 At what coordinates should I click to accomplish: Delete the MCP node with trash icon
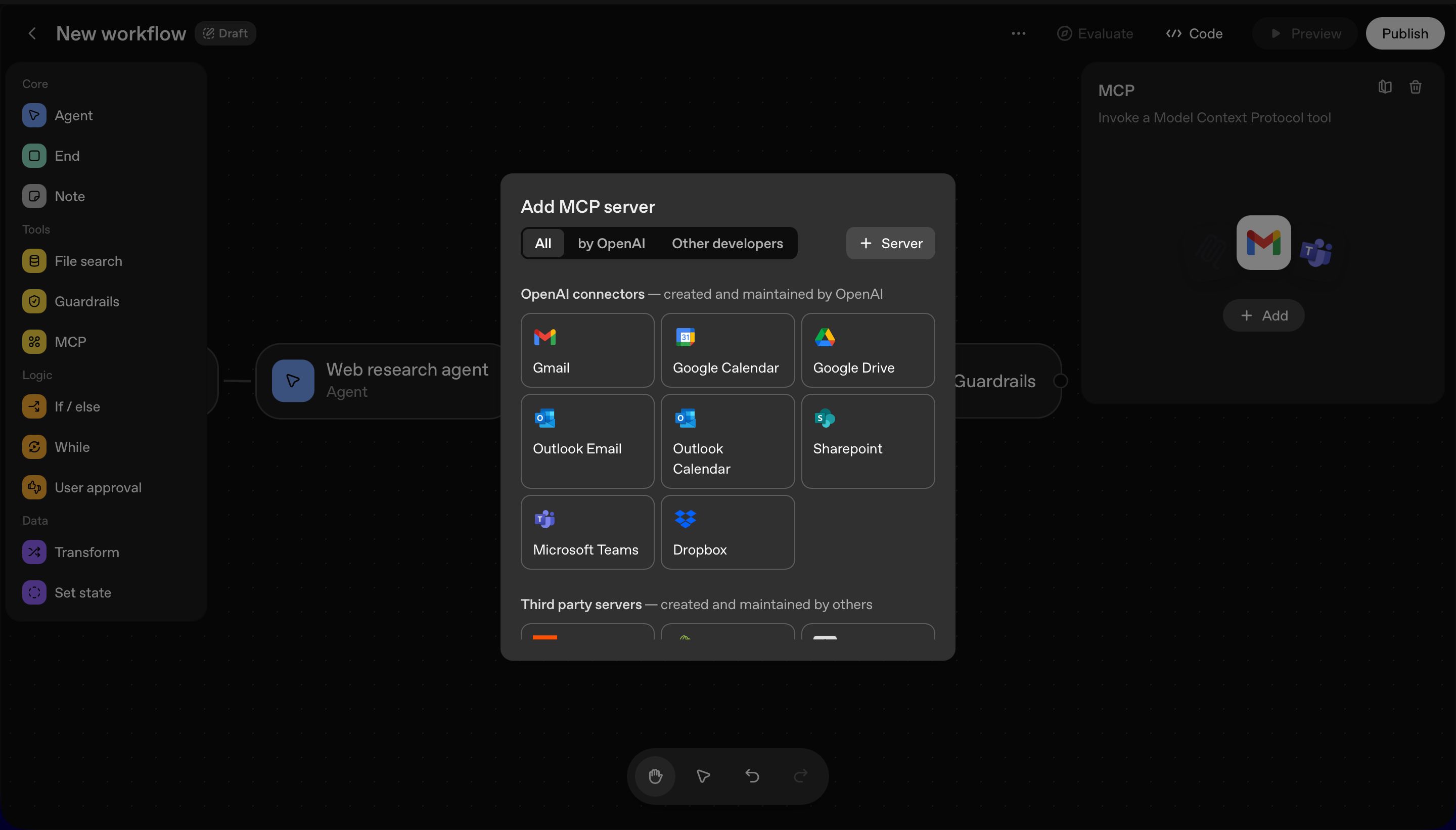click(1415, 87)
